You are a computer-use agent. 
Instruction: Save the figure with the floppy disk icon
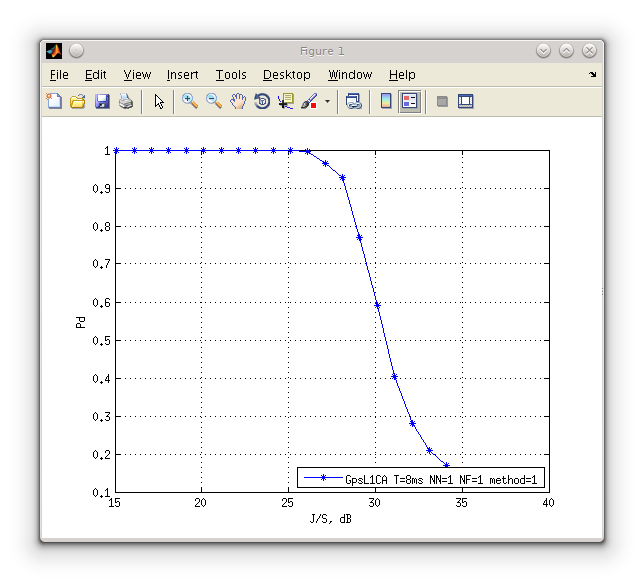[102, 101]
